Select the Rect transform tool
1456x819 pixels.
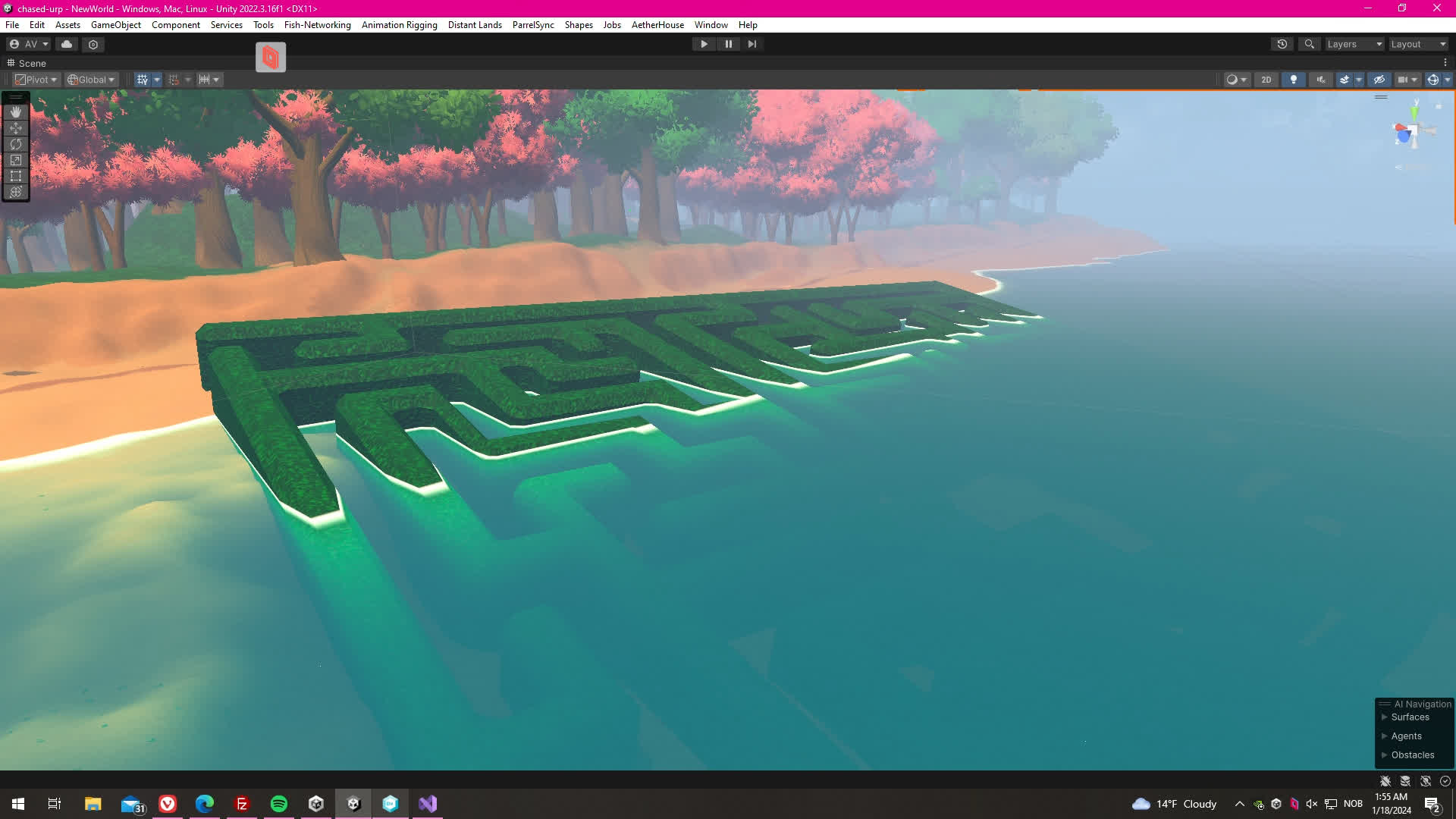pos(16,176)
